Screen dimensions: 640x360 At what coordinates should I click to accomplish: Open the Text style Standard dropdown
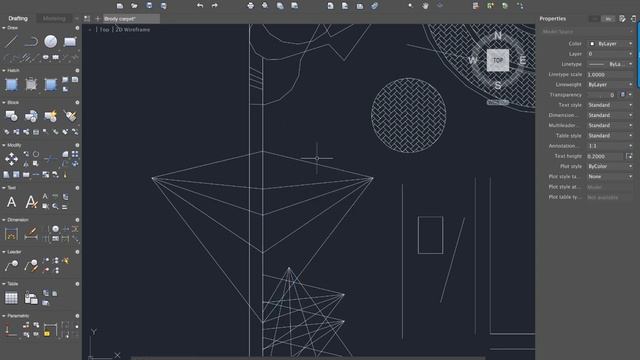tap(610, 105)
